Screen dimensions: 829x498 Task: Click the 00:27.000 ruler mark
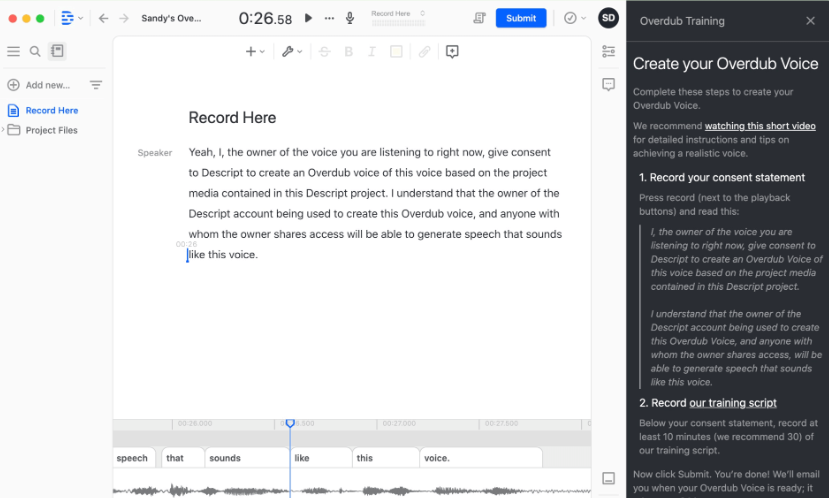(x=399, y=423)
